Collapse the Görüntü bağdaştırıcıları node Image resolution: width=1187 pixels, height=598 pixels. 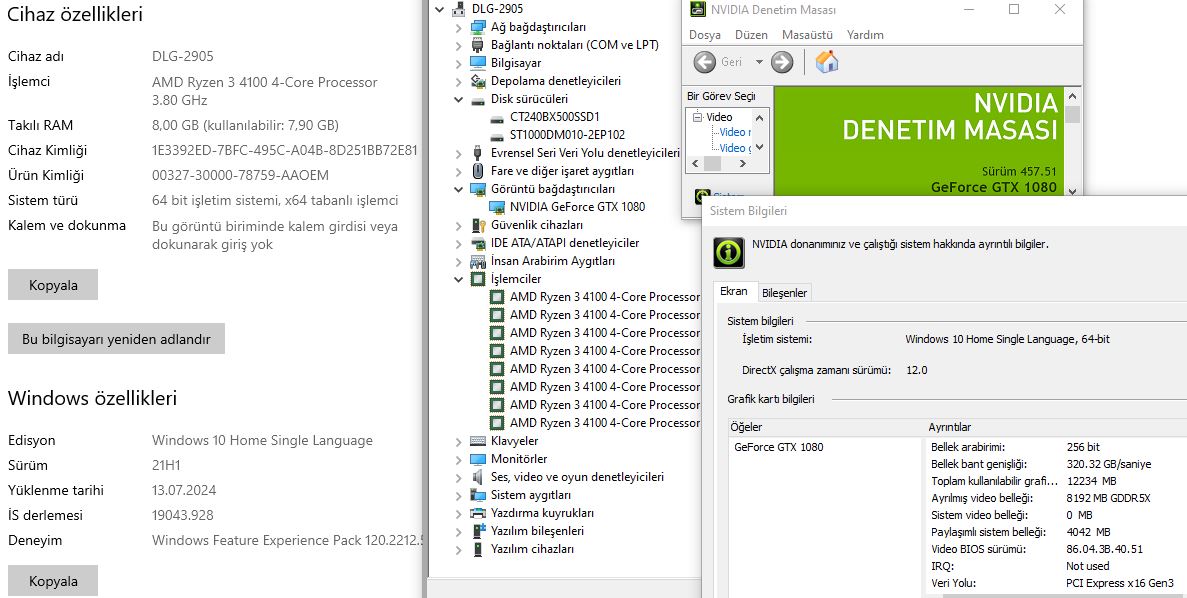pos(459,189)
